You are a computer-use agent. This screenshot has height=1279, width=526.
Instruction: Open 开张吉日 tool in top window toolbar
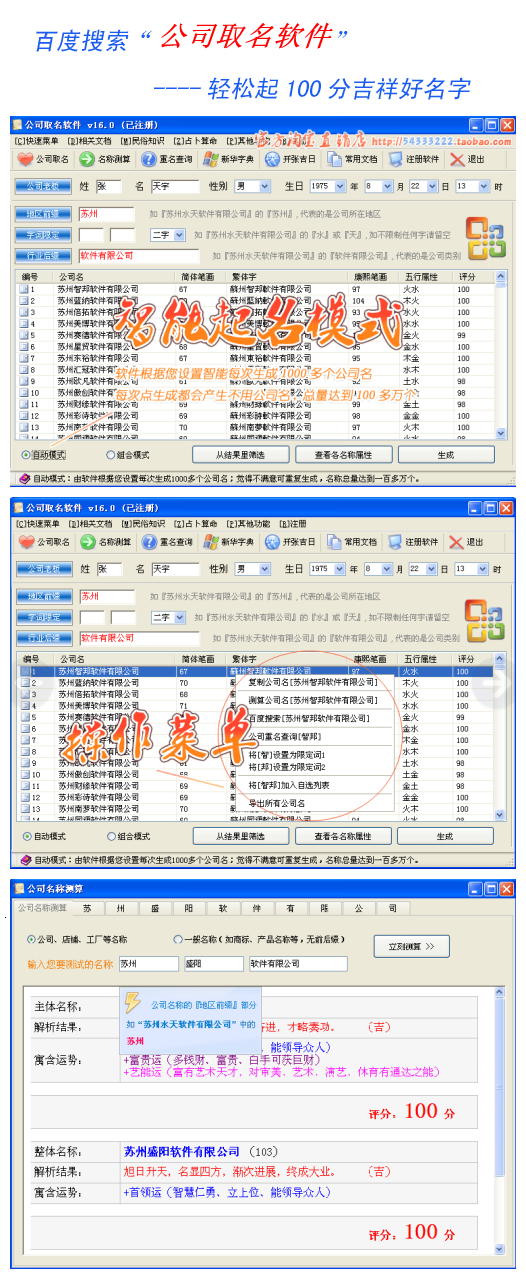290,159
